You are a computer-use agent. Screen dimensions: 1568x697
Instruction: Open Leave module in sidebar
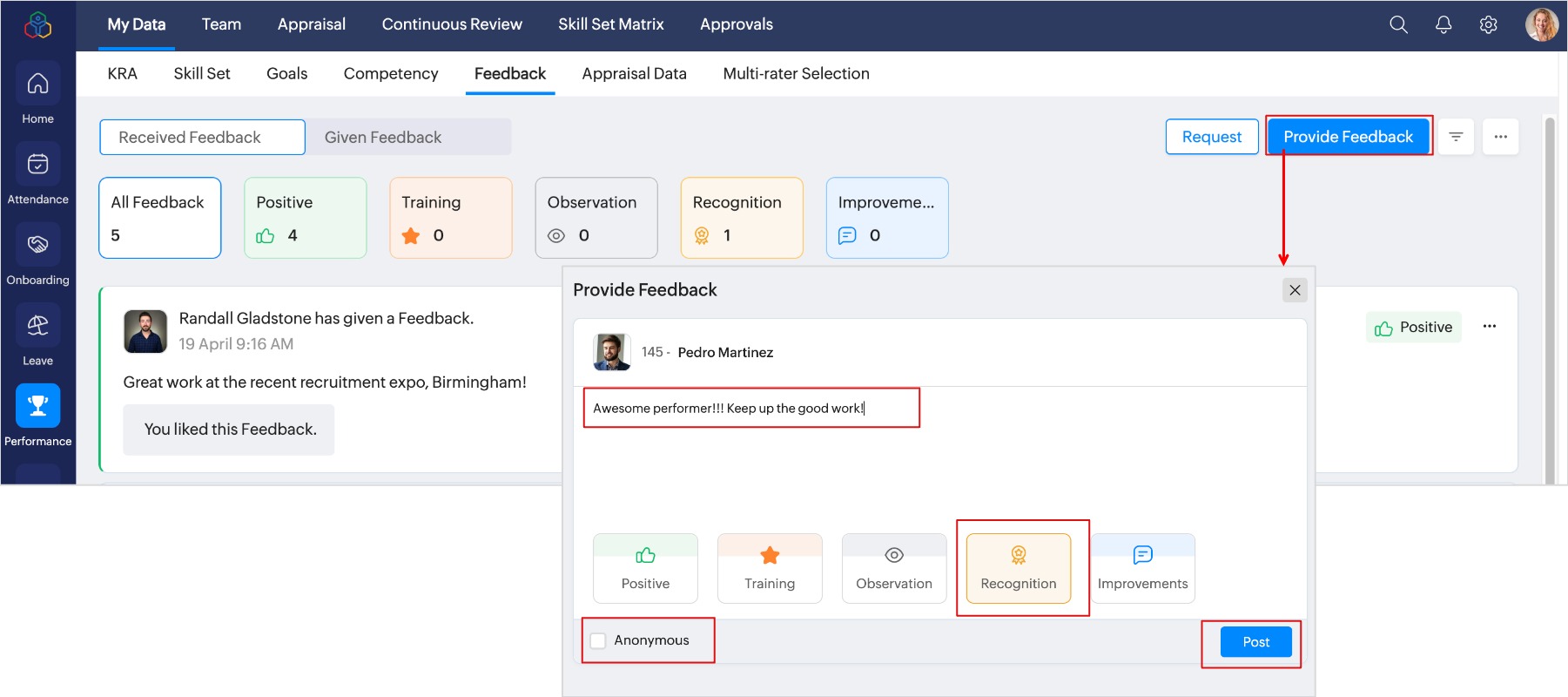point(37,335)
